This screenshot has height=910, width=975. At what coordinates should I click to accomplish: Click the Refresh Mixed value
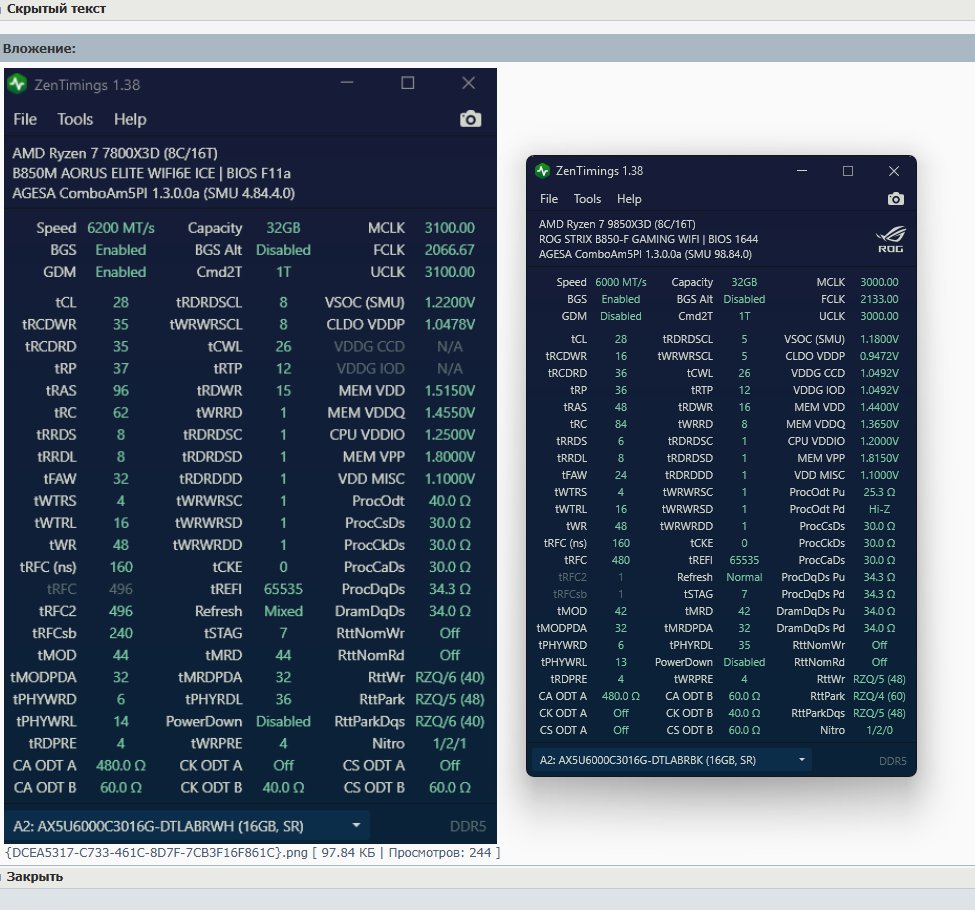283,611
